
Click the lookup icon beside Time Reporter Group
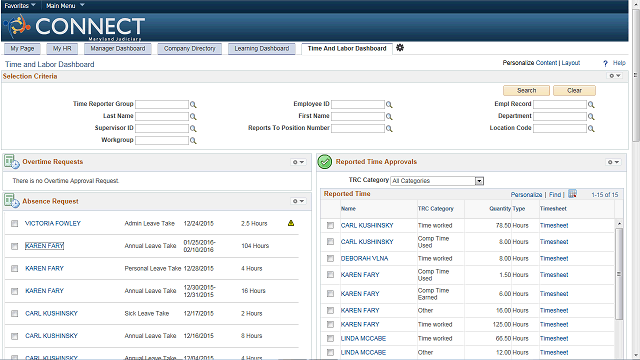tap(193, 105)
